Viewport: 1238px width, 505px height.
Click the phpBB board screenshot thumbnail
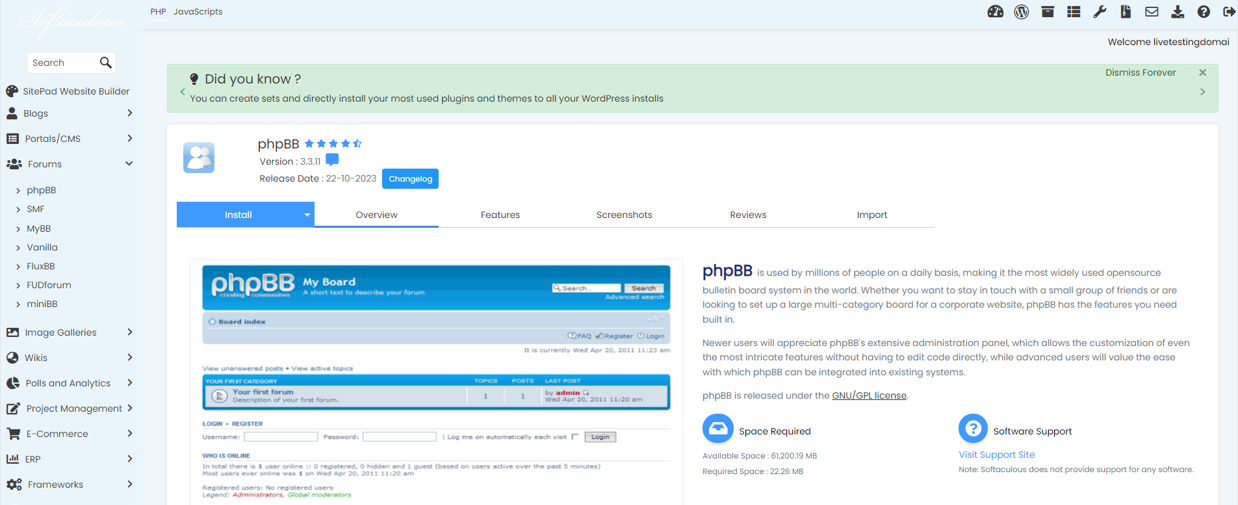(436, 381)
